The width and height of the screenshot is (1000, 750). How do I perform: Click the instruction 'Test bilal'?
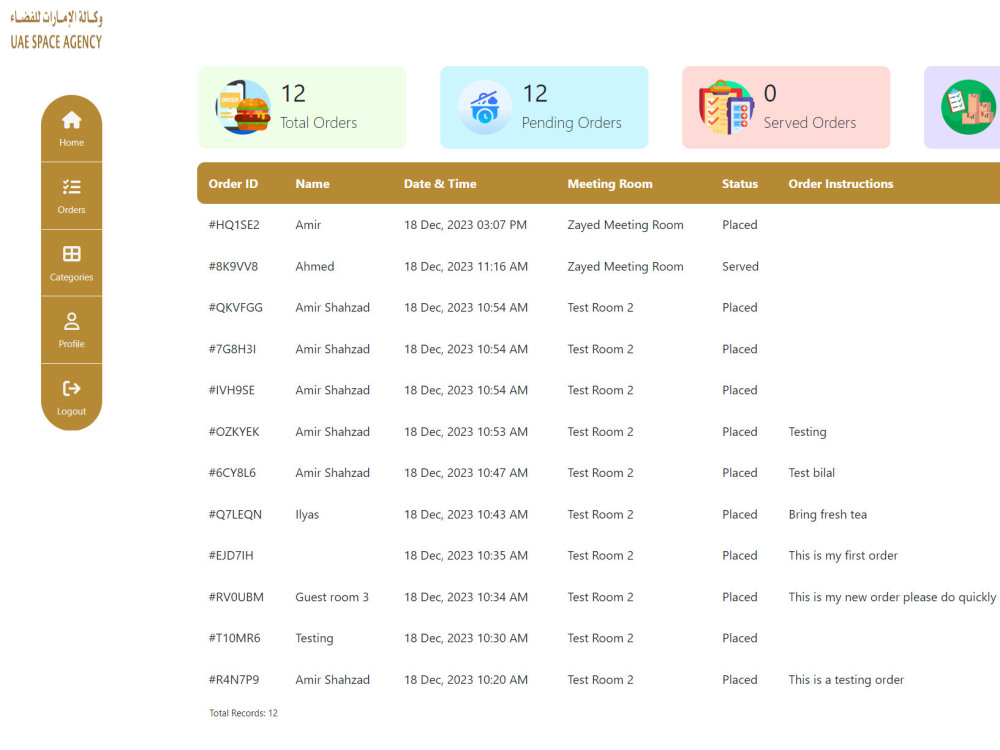click(811, 473)
